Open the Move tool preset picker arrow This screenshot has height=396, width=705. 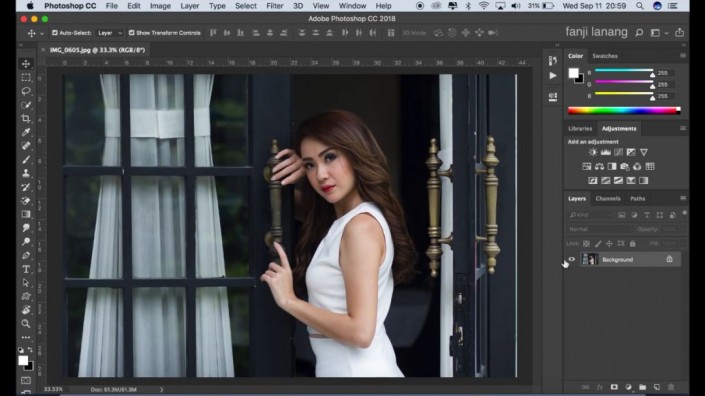(42, 33)
